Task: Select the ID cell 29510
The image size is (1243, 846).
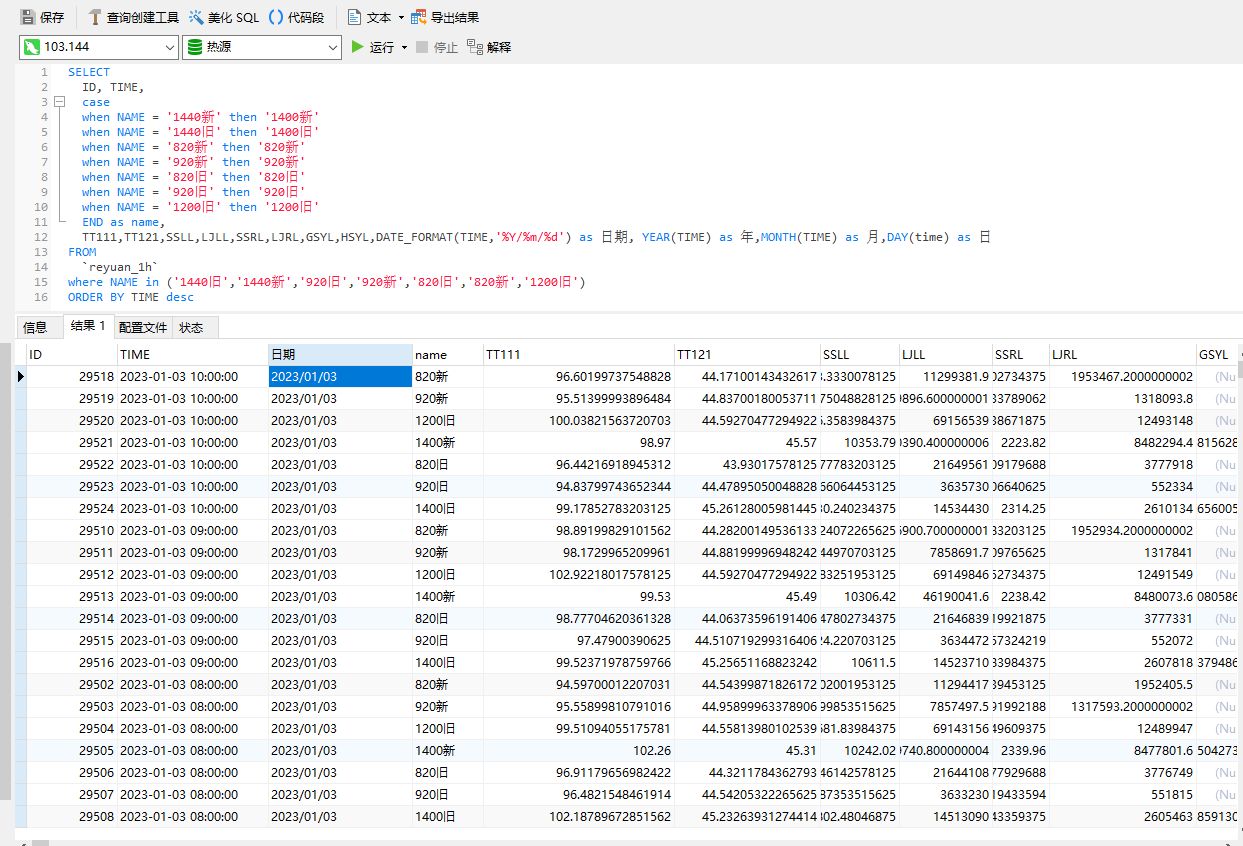Action: pyautogui.click(x=71, y=530)
